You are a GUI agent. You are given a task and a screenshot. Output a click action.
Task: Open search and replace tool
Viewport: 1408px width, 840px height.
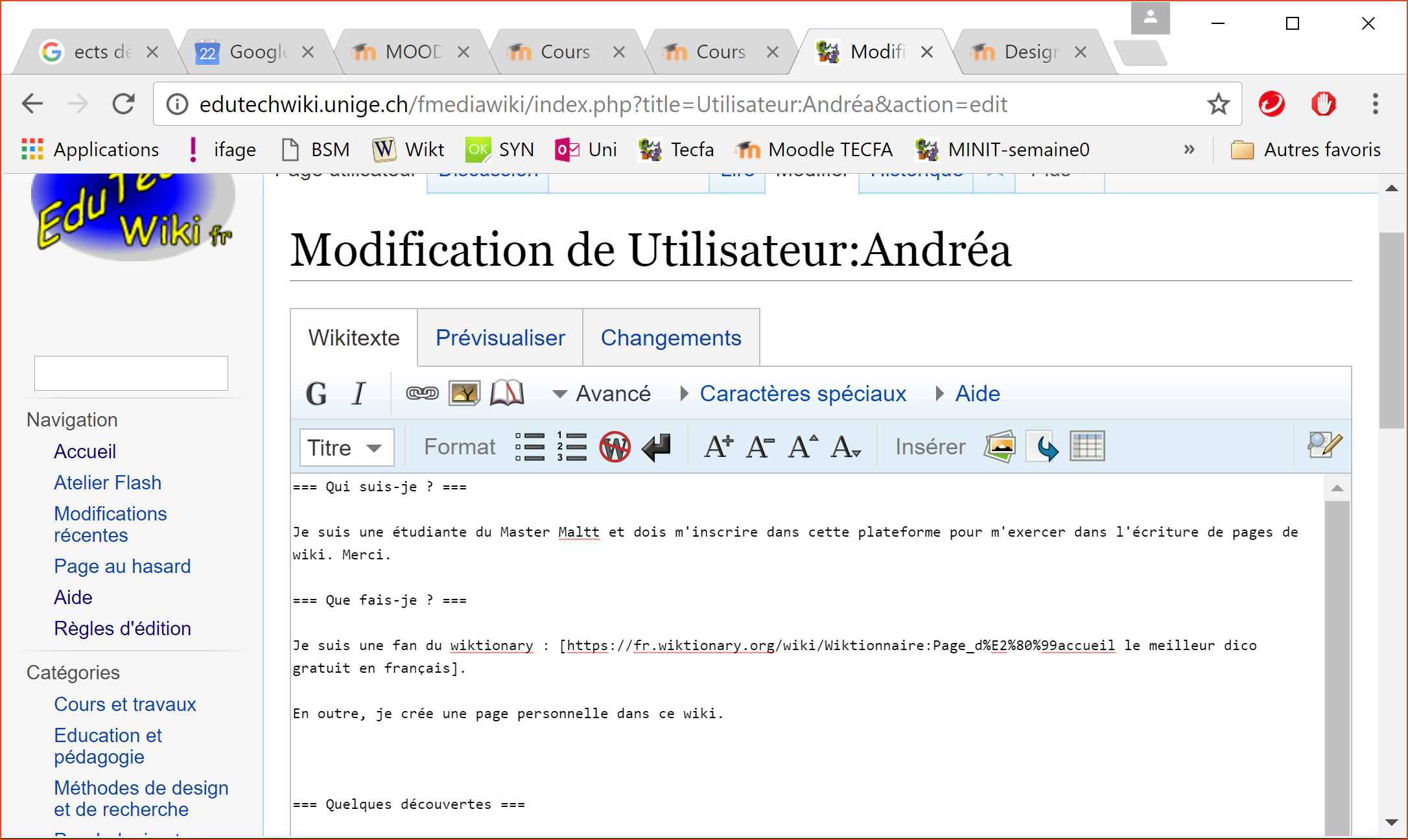coord(1324,445)
